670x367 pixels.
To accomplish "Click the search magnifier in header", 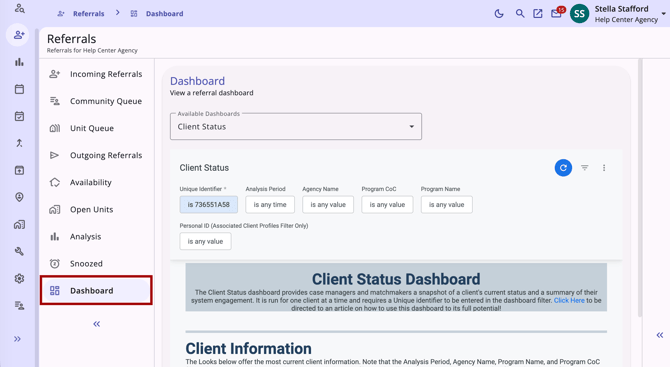I will [x=520, y=14].
